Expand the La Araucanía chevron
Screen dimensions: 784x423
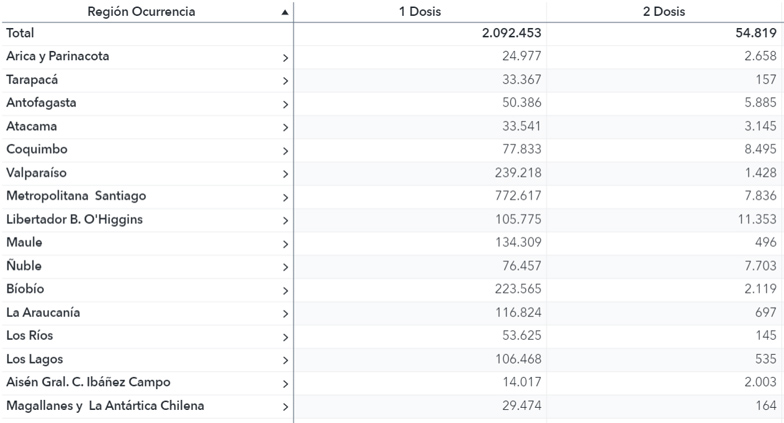coord(285,313)
